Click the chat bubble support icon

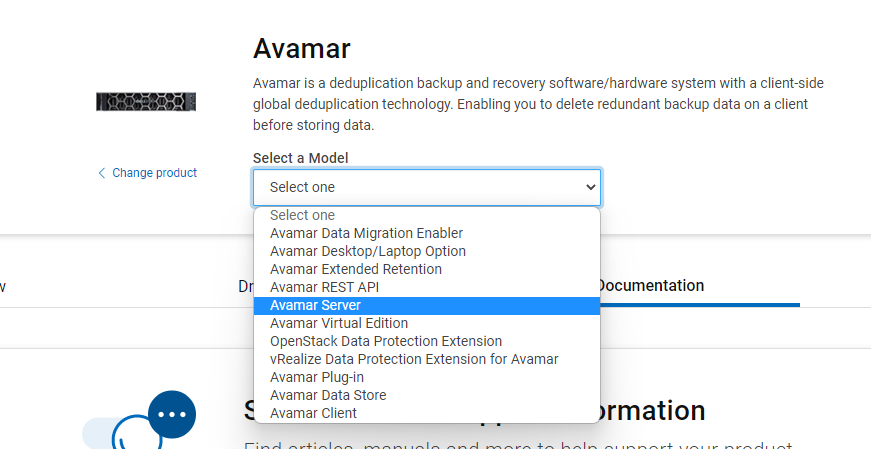click(x=172, y=415)
